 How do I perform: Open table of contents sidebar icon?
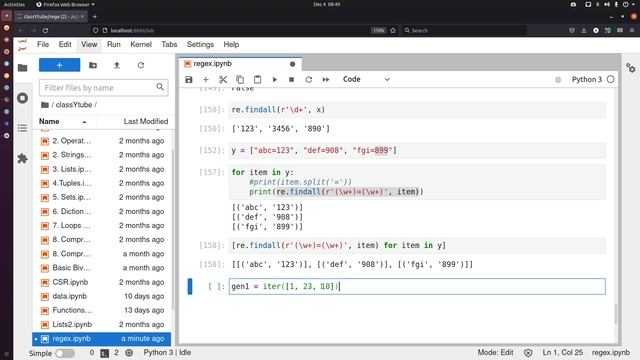22,128
